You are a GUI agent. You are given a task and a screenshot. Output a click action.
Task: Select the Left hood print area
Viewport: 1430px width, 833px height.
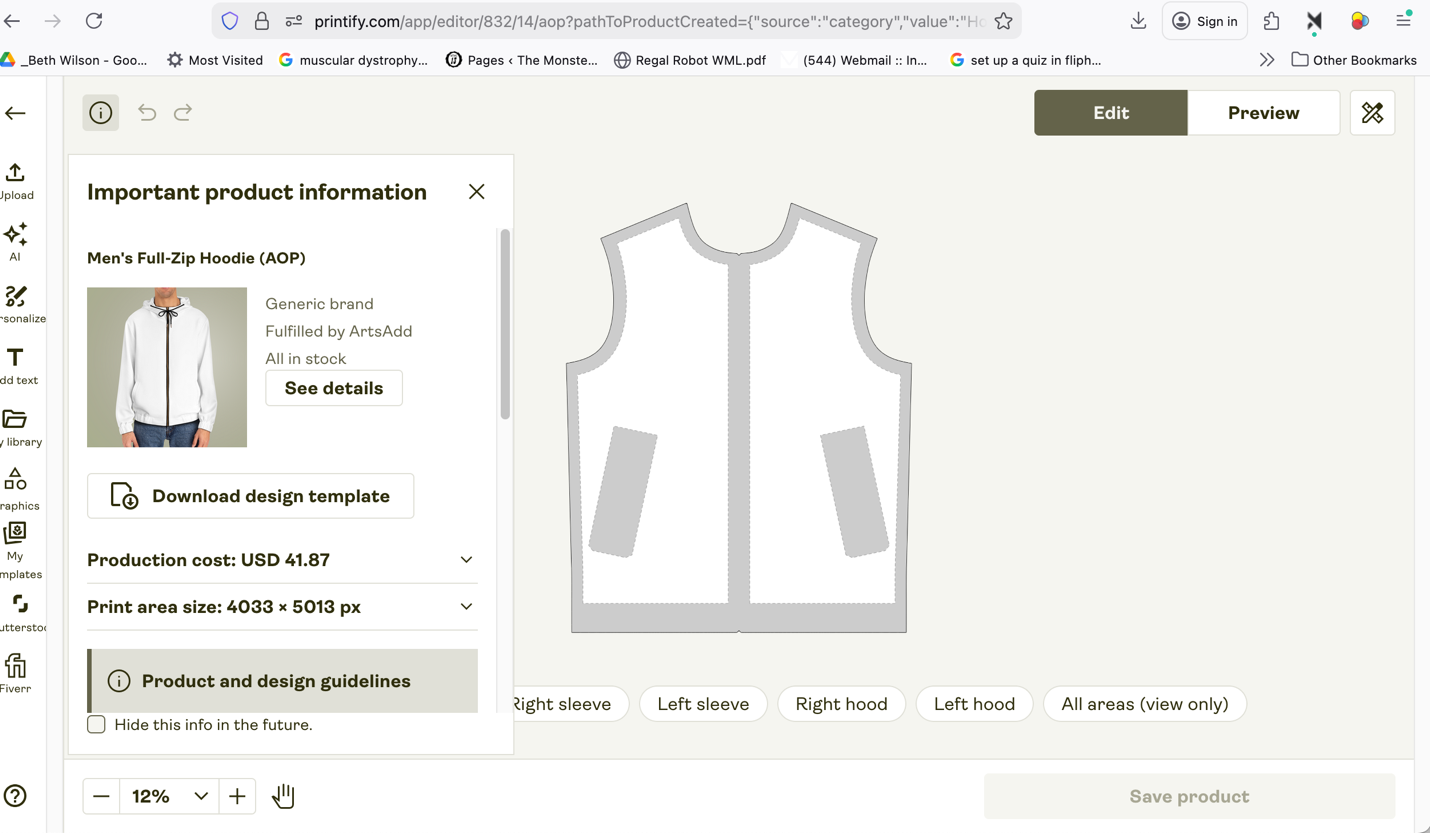coord(974,704)
